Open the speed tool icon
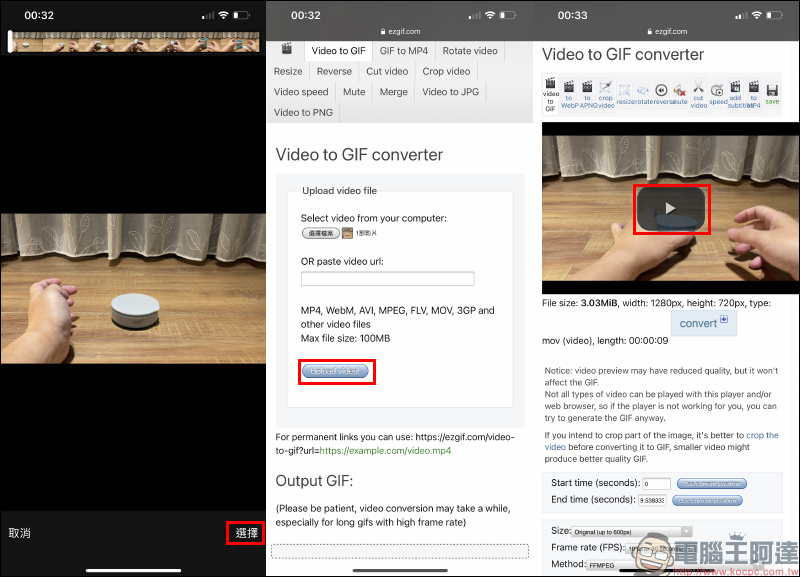The width and height of the screenshot is (800, 577). tap(718, 94)
